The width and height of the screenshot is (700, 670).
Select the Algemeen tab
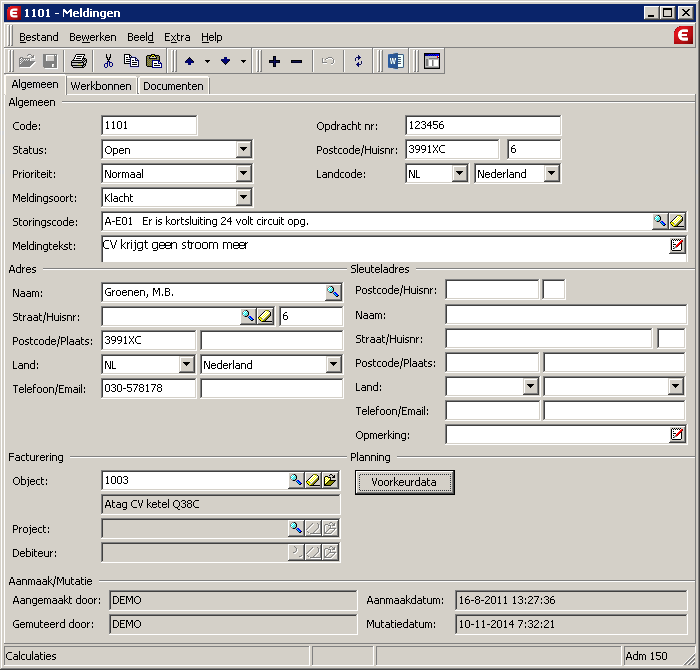pos(35,84)
